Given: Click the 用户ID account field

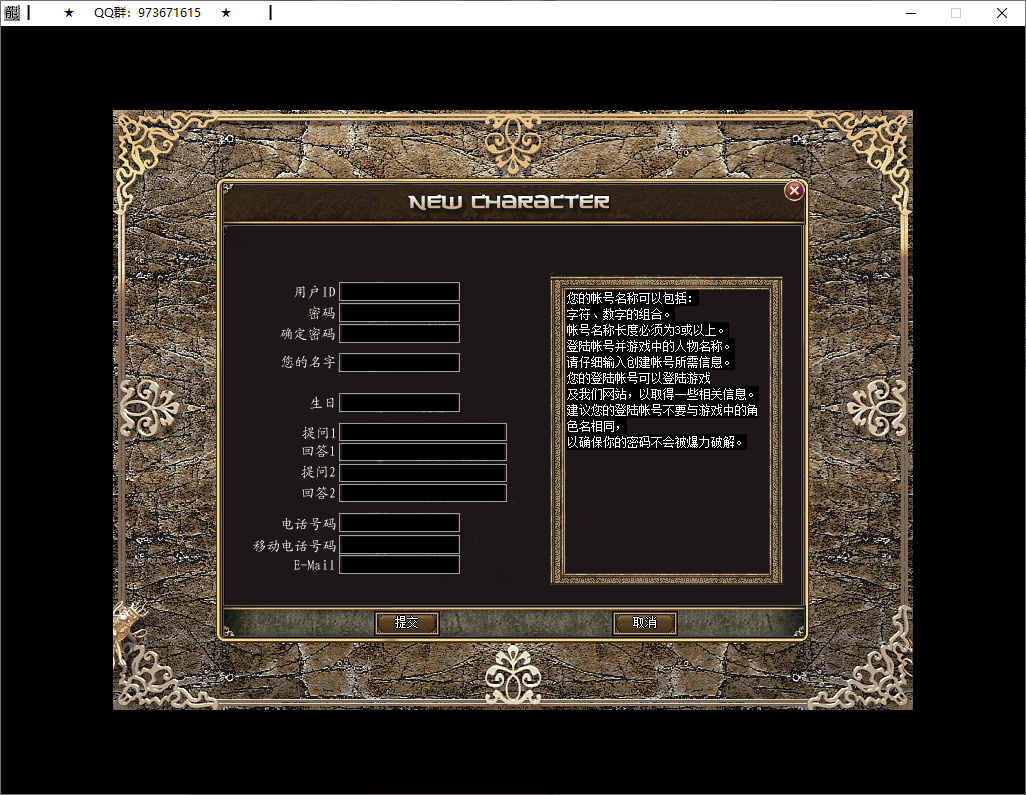Looking at the screenshot, I should tap(399, 291).
